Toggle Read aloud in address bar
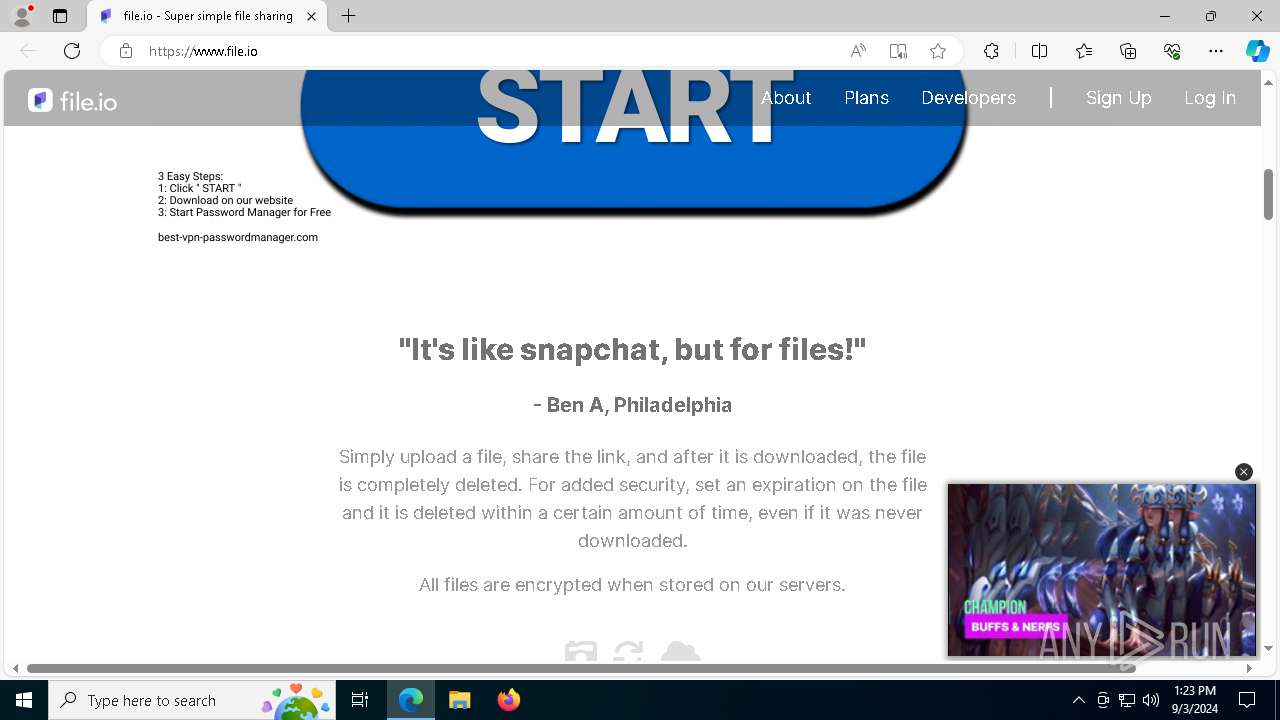1280x720 pixels. coord(858,51)
